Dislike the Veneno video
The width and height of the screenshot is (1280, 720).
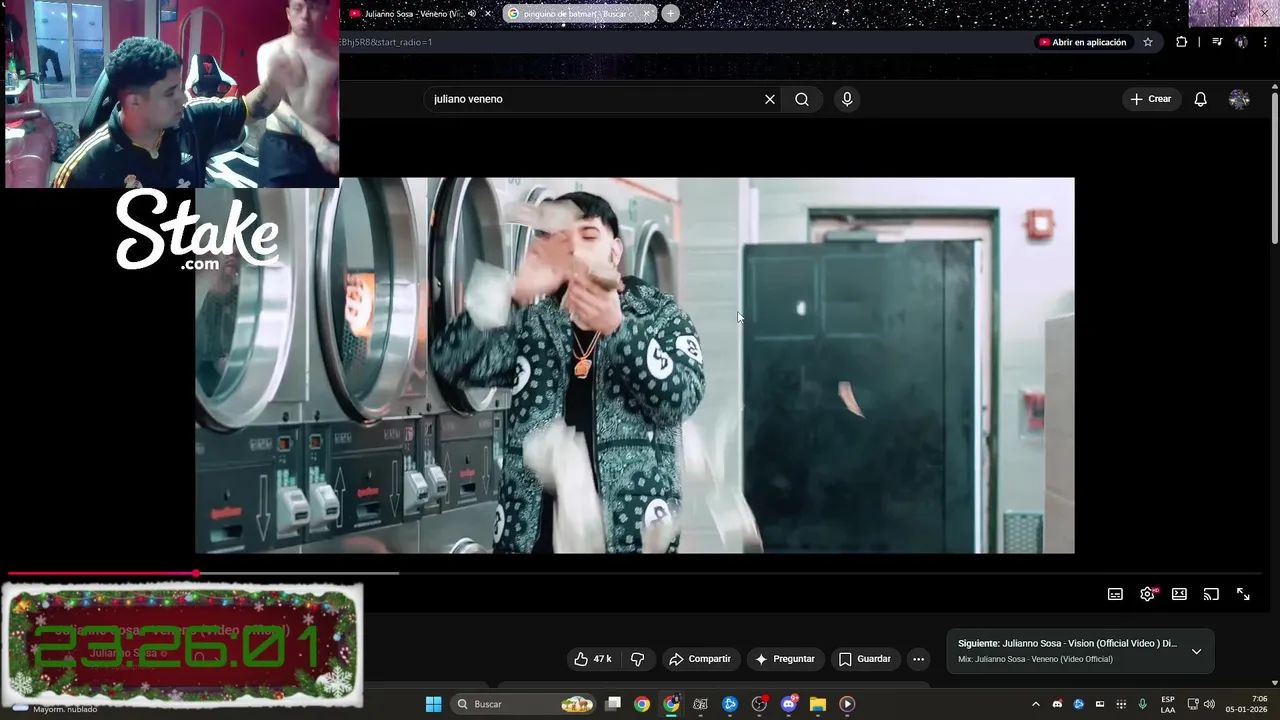637,659
